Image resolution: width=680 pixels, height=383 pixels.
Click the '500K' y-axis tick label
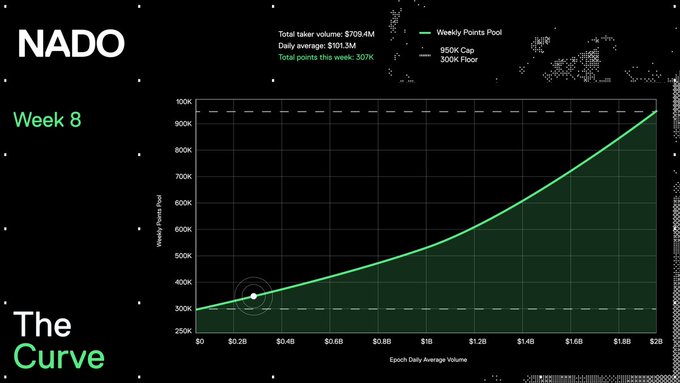pos(183,256)
